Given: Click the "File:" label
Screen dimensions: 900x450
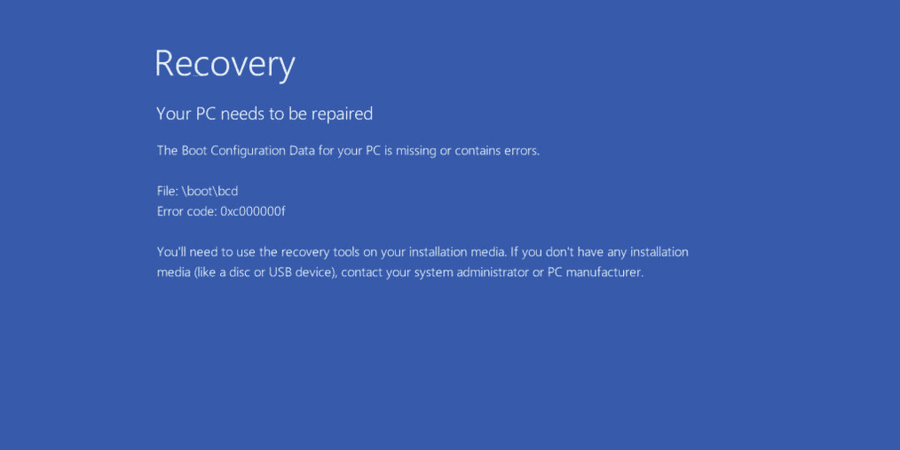Looking at the screenshot, I should point(168,191).
